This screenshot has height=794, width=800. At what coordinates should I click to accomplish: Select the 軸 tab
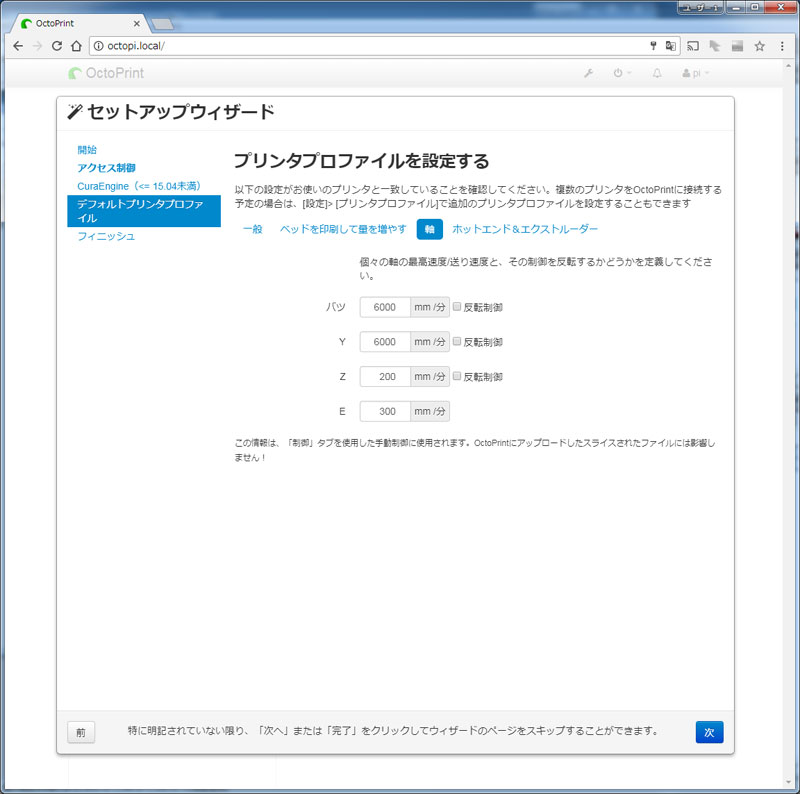click(x=430, y=229)
